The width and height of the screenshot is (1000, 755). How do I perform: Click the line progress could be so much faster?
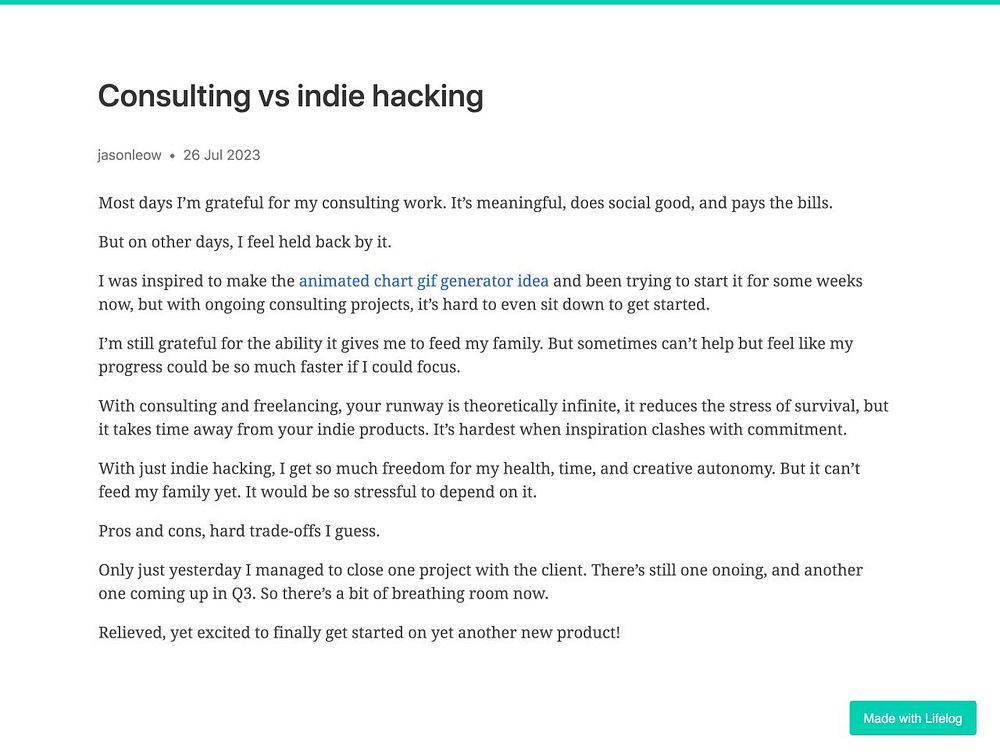[x=279, y=367]
